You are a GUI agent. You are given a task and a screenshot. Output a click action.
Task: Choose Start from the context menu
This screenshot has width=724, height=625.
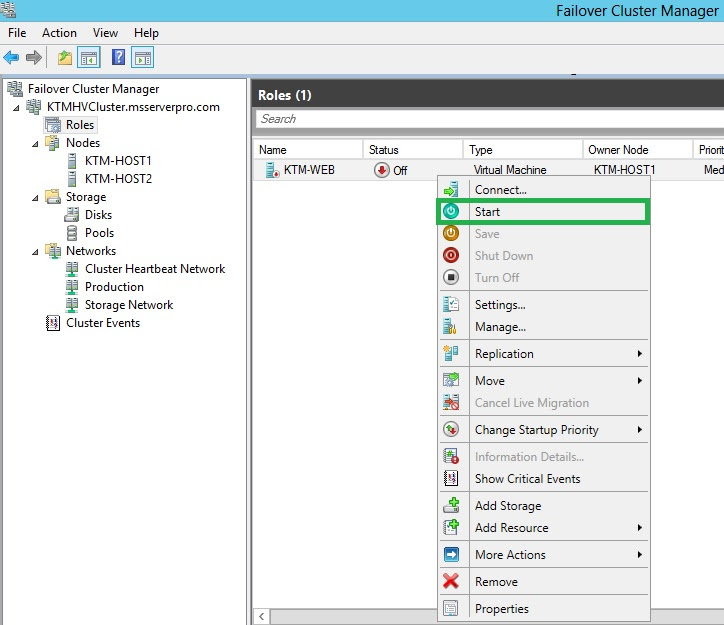tap(543, 211)
